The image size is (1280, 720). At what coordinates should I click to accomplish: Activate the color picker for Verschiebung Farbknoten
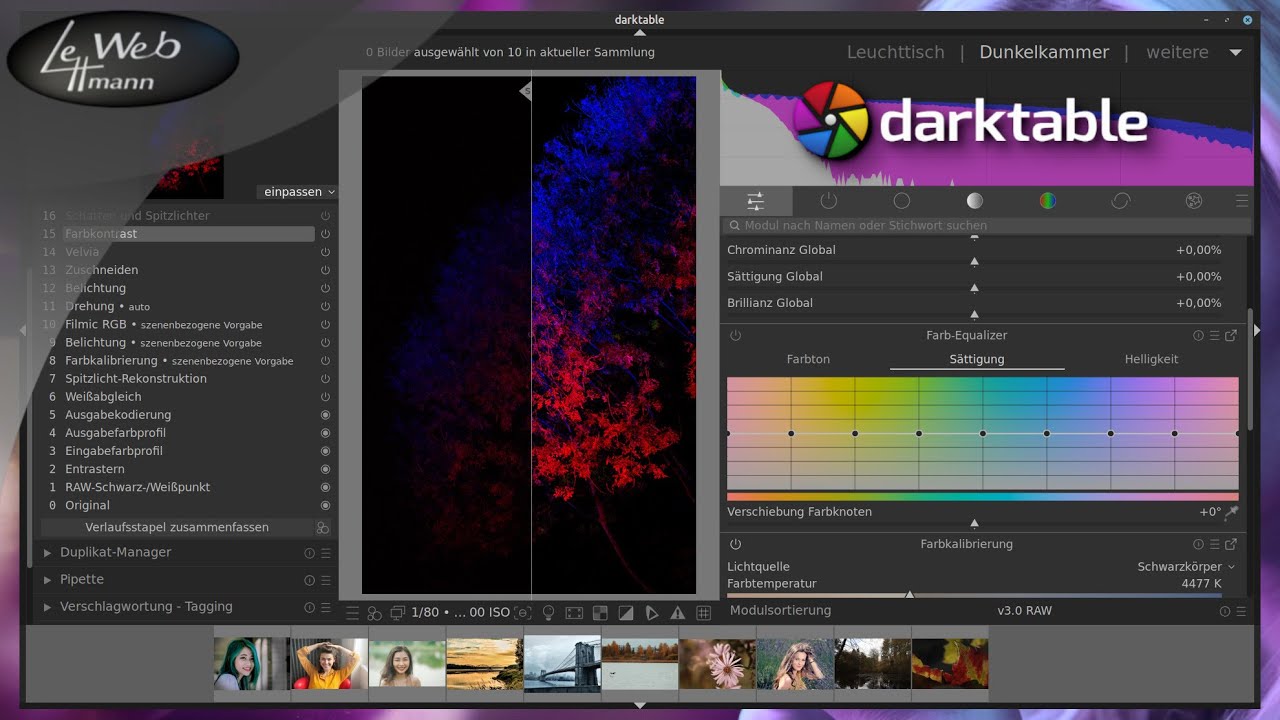1232,512
